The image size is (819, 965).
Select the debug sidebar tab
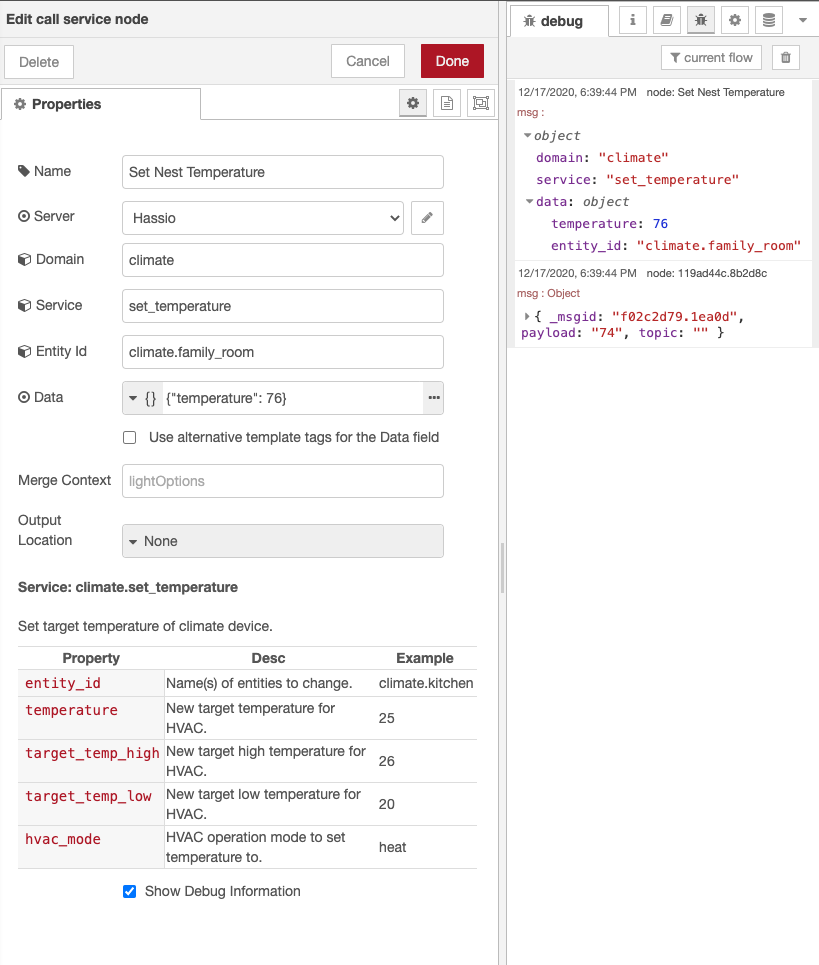pyautogui.click(x=560, y=21)
